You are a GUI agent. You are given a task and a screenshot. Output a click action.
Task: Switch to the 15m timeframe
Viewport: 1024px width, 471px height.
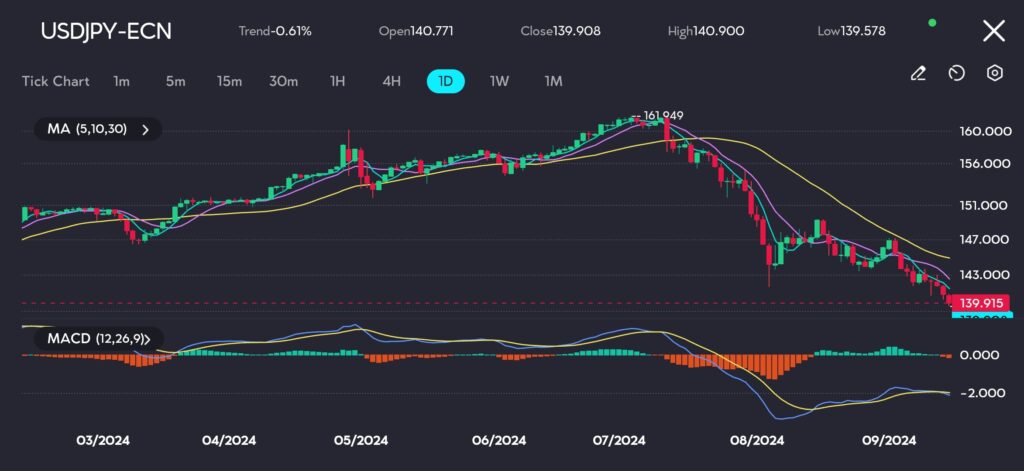pyautogui.click(x=229, y=81)
